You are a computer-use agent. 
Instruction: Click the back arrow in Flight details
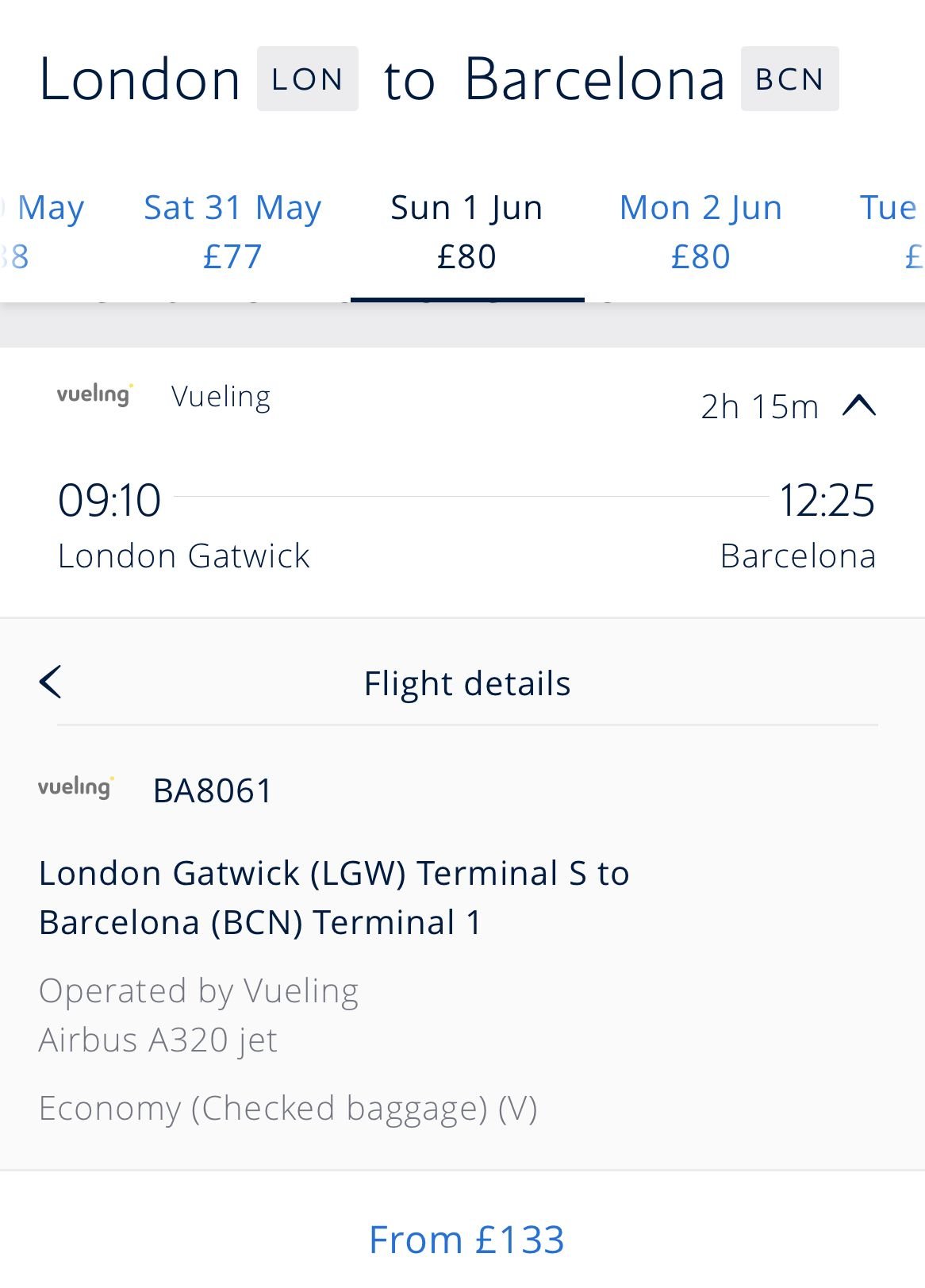pyautogui.click(x=51, y=682)
